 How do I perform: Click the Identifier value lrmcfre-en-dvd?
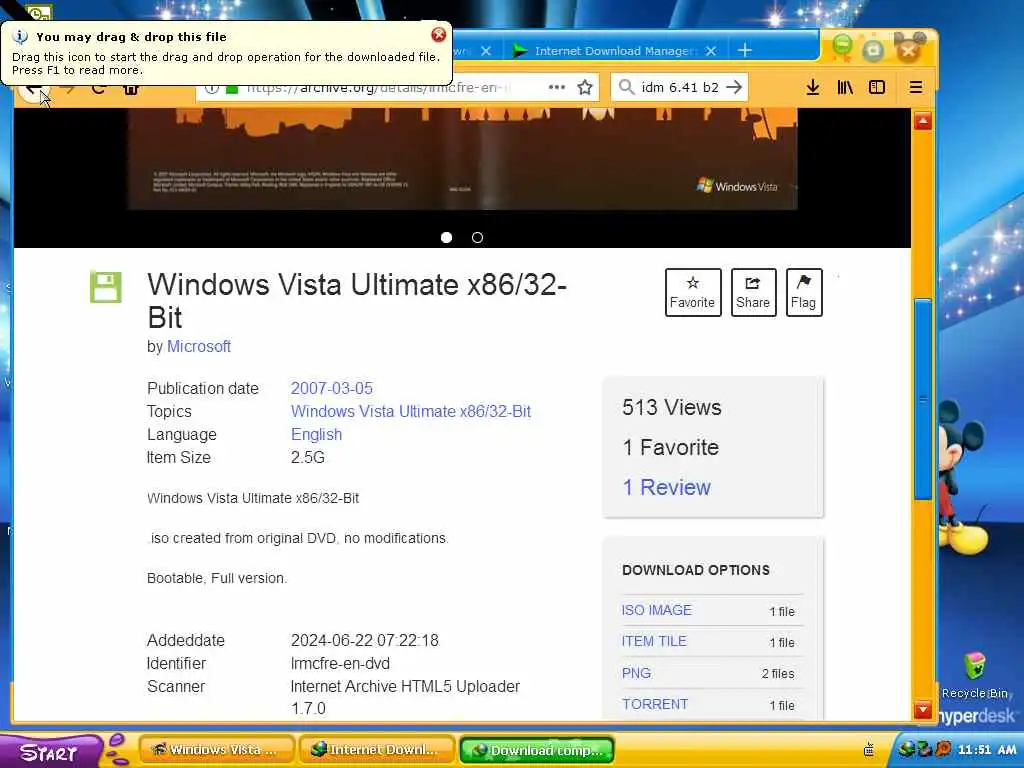[x=340, y=664]
